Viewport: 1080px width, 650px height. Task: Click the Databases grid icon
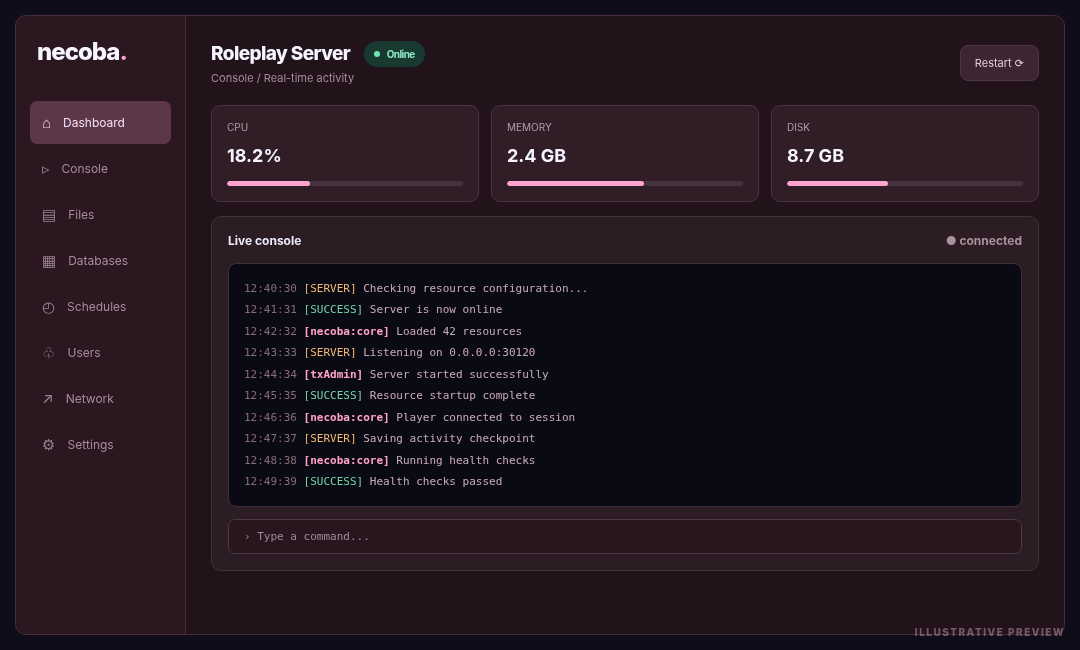click(49, 262)
